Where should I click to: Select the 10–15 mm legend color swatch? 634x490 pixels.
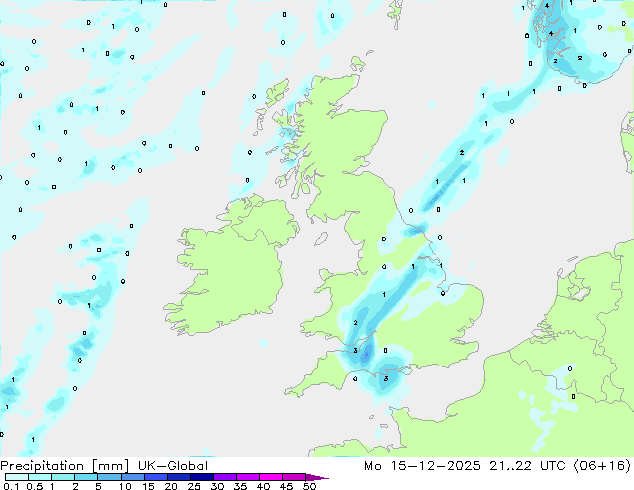click(132, 477)
